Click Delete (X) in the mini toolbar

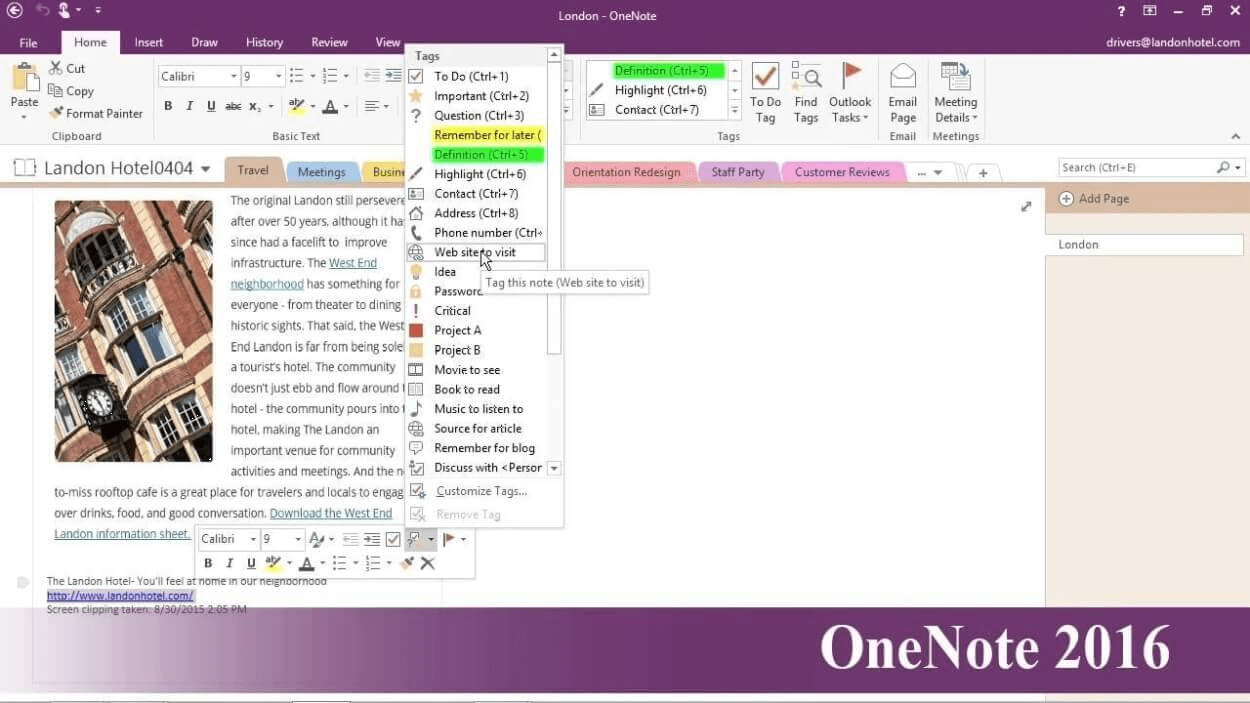tap(427, 563)
